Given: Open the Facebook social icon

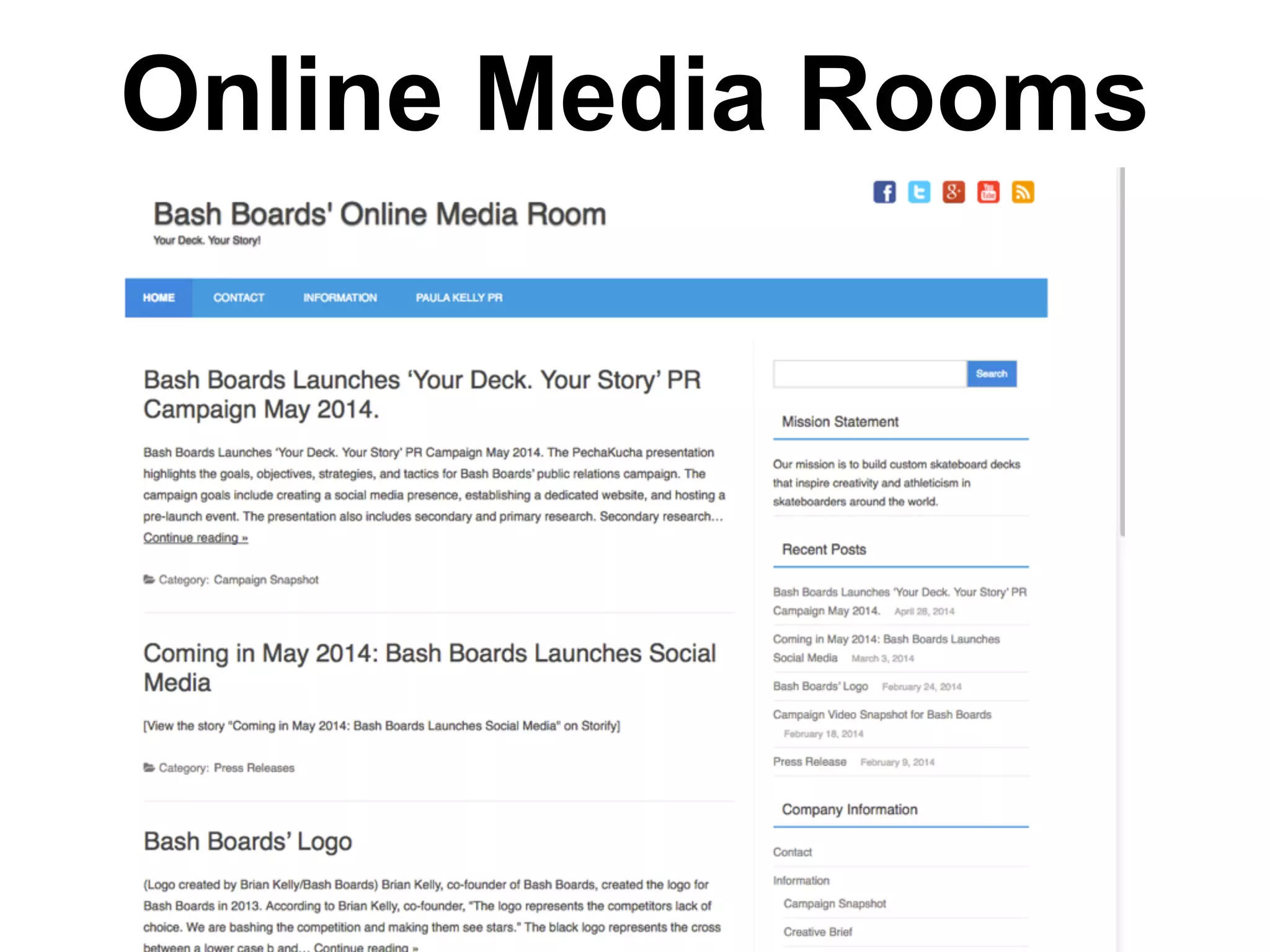Looking at the screenshot, I should click(884, 192).
